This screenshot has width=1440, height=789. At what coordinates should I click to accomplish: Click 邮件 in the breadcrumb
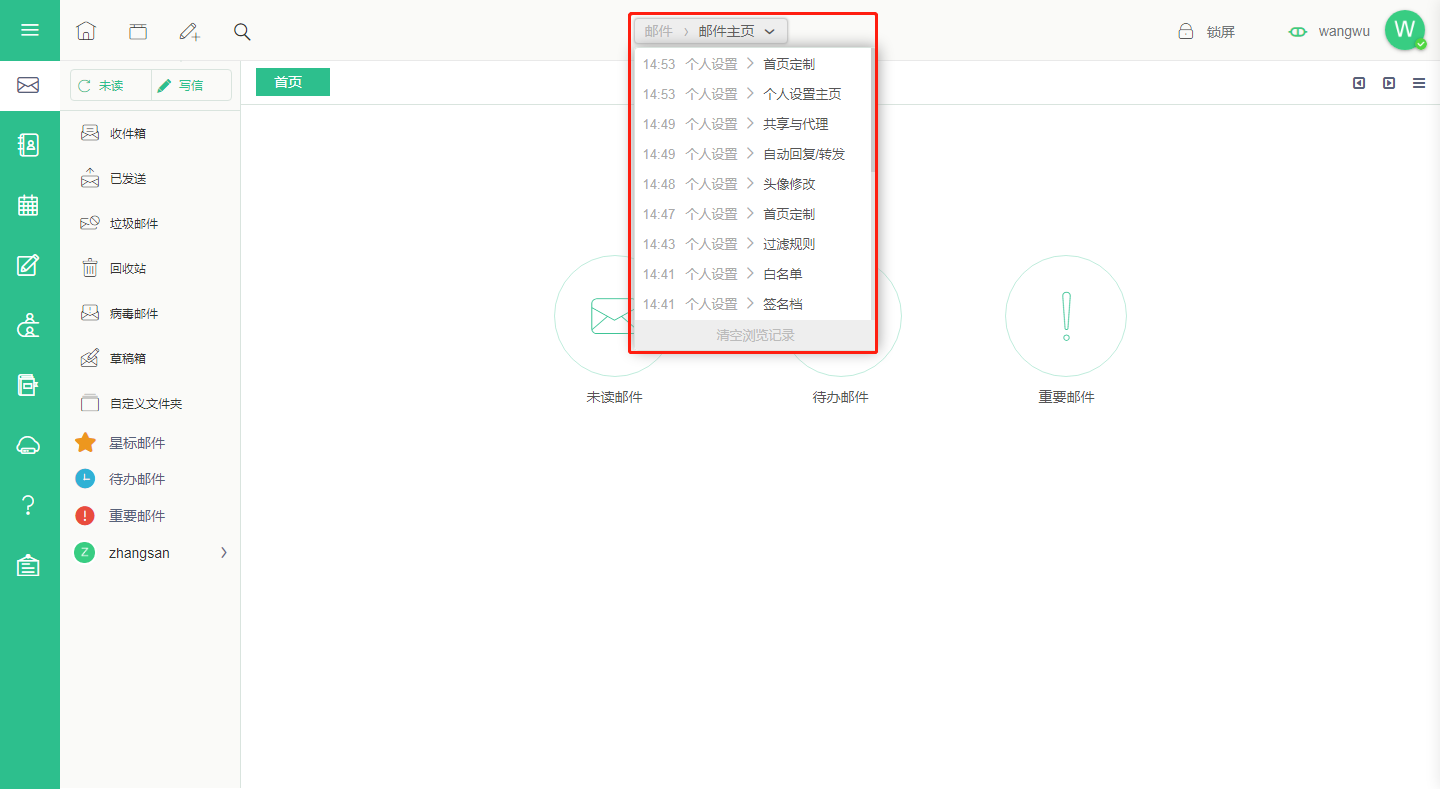click(659, 31)
